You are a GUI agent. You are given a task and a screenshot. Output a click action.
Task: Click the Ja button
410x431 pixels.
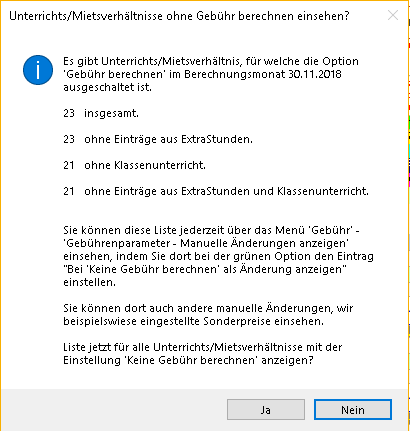[266, 410]
